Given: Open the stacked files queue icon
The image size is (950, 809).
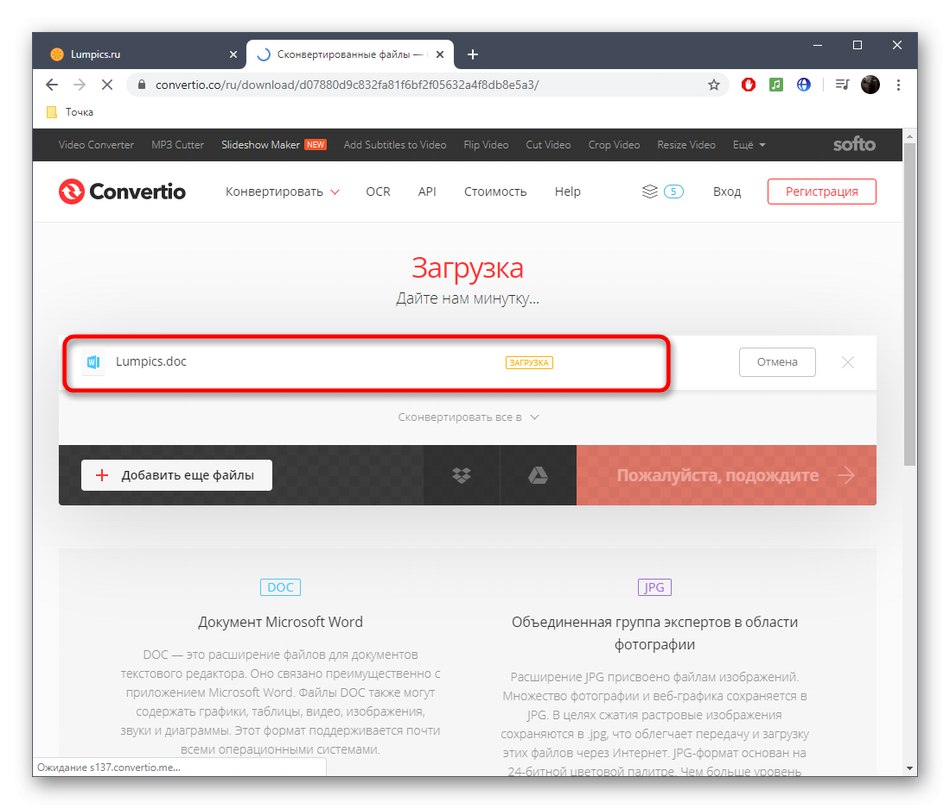Looking at the screenshot, I should (x=651, y=191).
